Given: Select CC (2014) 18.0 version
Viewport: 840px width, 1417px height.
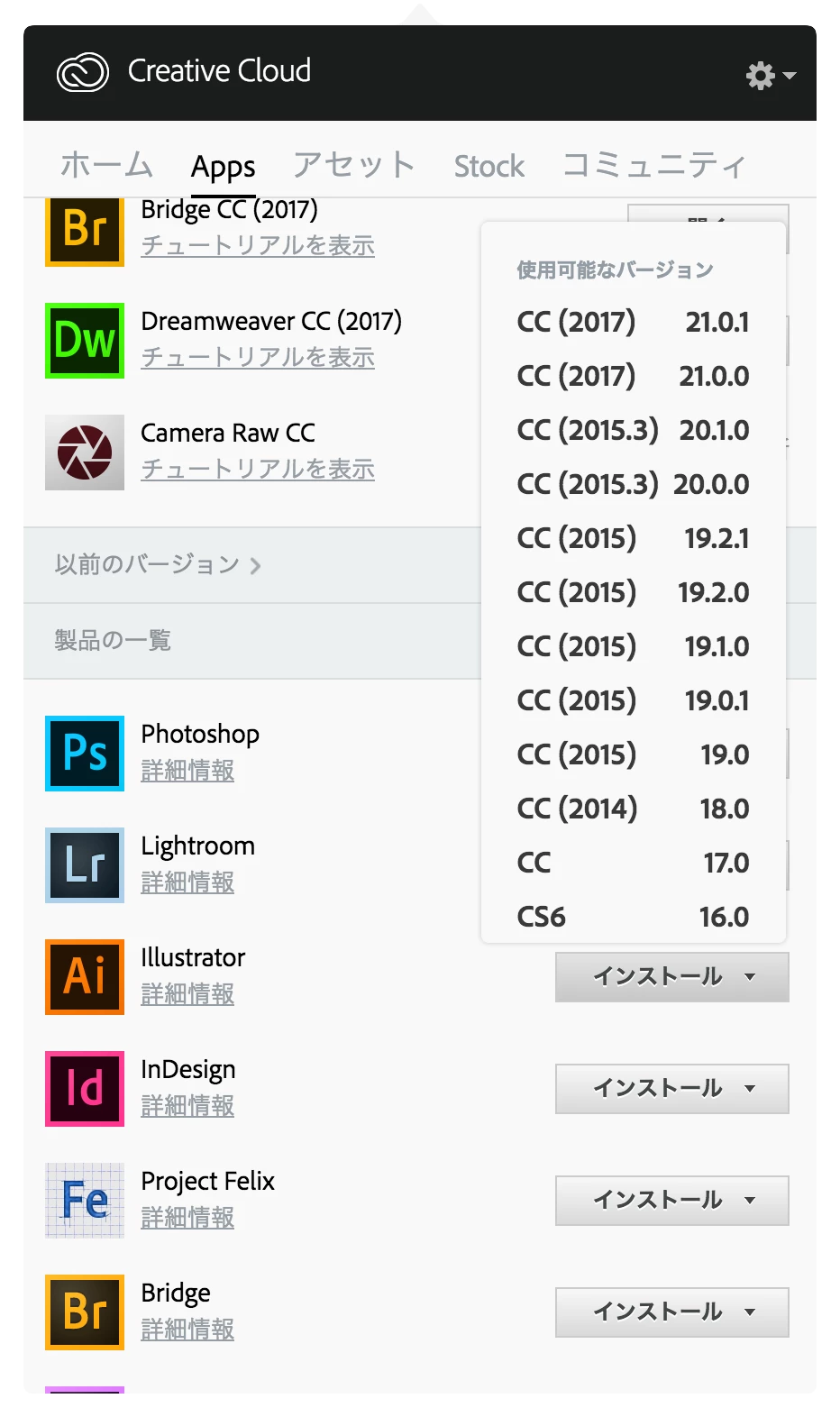Looking at the screenshot, I should tap(634, 809).
